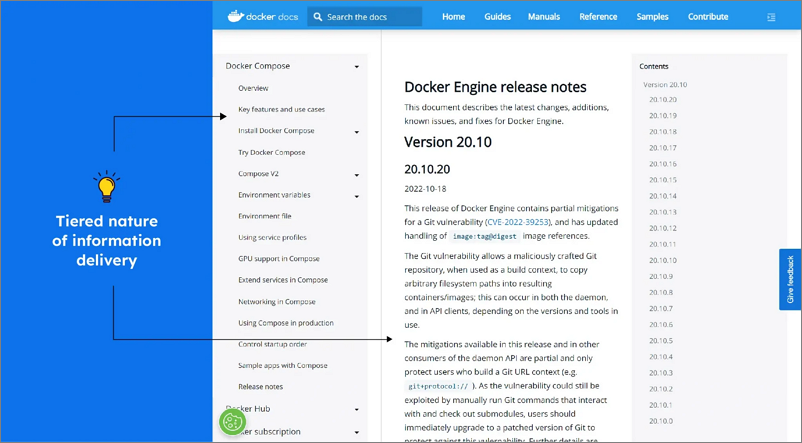The height and width of the screenshot is (443, 802).
Task: Click the 2022-10-18 release date text
Action: [425, 189]
